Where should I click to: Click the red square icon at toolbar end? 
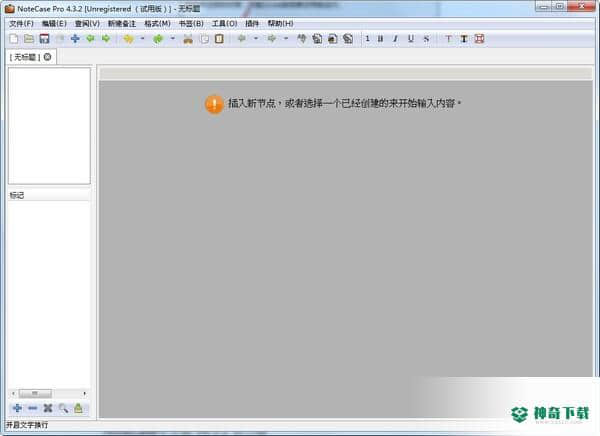pyautogui.click(x=479, y=39)
